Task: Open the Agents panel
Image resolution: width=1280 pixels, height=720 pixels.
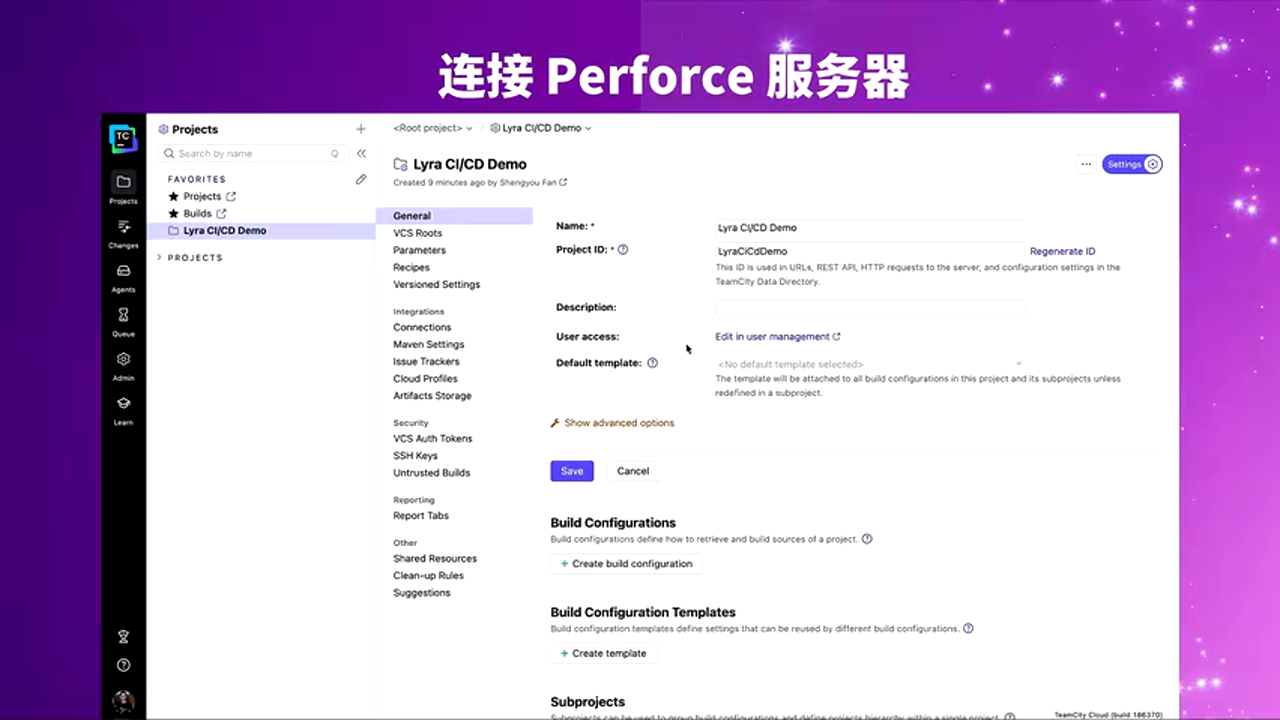Action: [x=123, y=277]
